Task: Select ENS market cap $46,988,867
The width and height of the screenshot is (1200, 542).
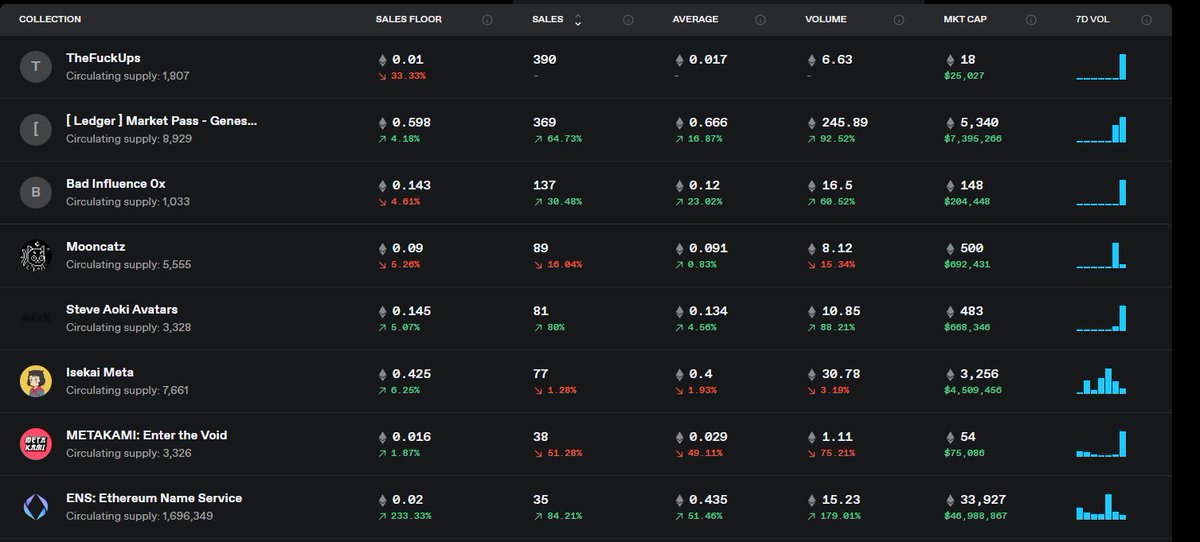Action: 975,516
